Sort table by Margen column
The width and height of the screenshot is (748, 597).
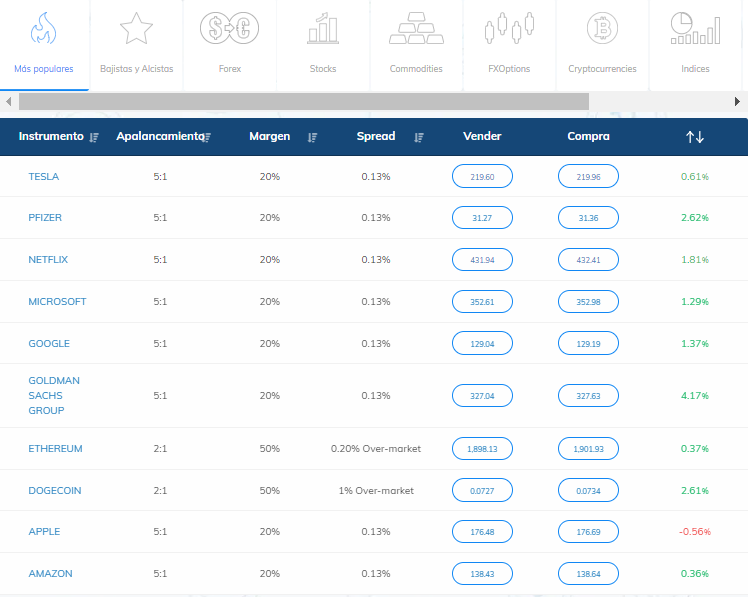[312, 137]
